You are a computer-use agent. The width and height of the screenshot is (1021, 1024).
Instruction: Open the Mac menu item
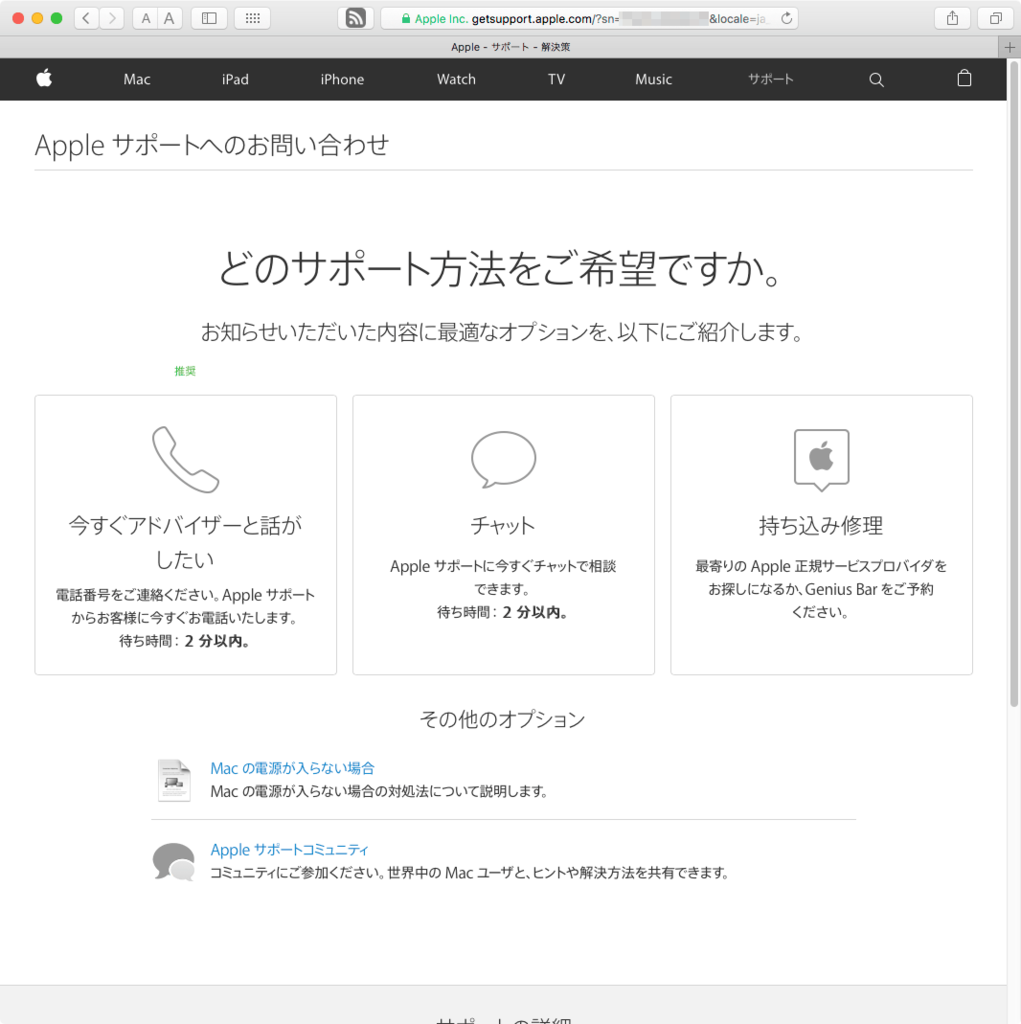point(137,79)
